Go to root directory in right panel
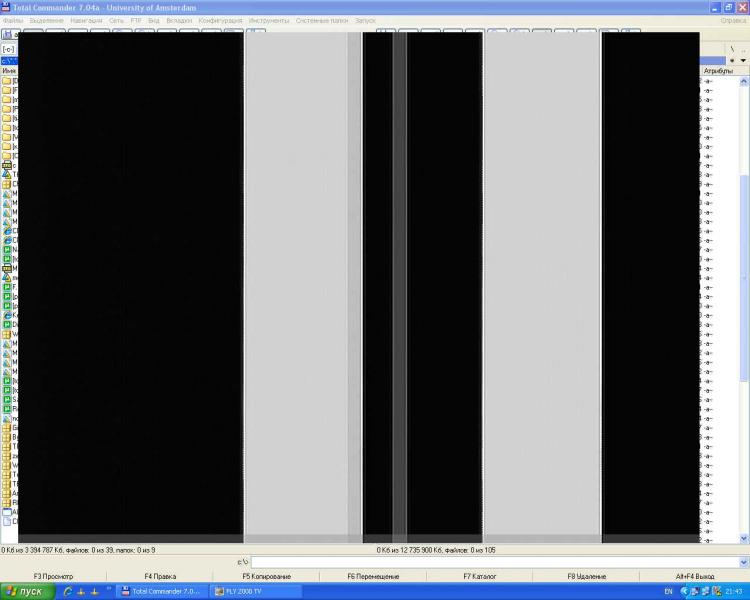The height and width of the screenshot is (600, 750). pos(731,48)
